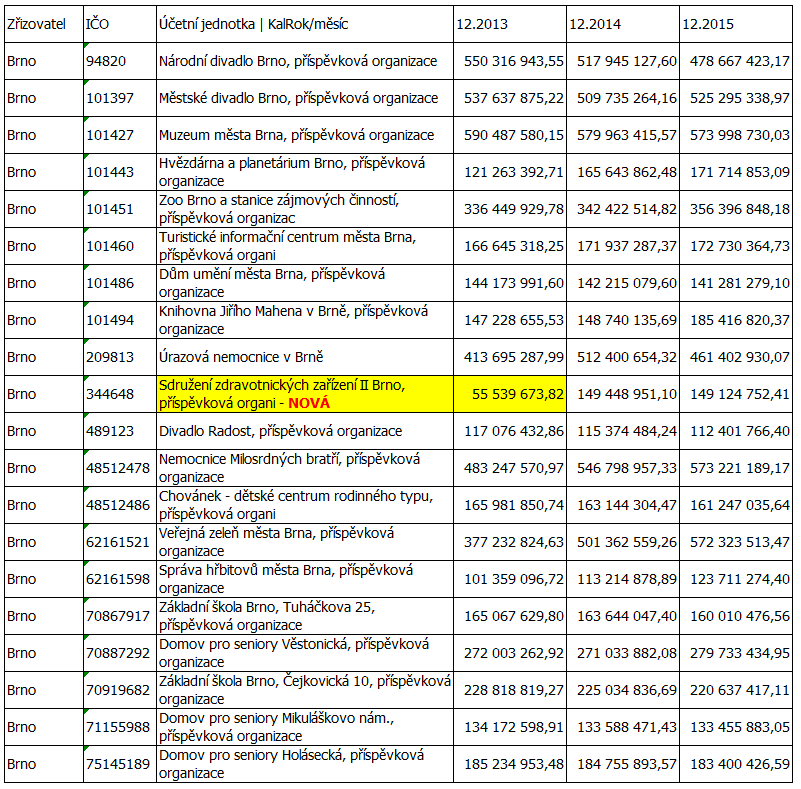801x789 pixels.
Task: Select value 142 215 079,60
Action: tap(623, 283)
